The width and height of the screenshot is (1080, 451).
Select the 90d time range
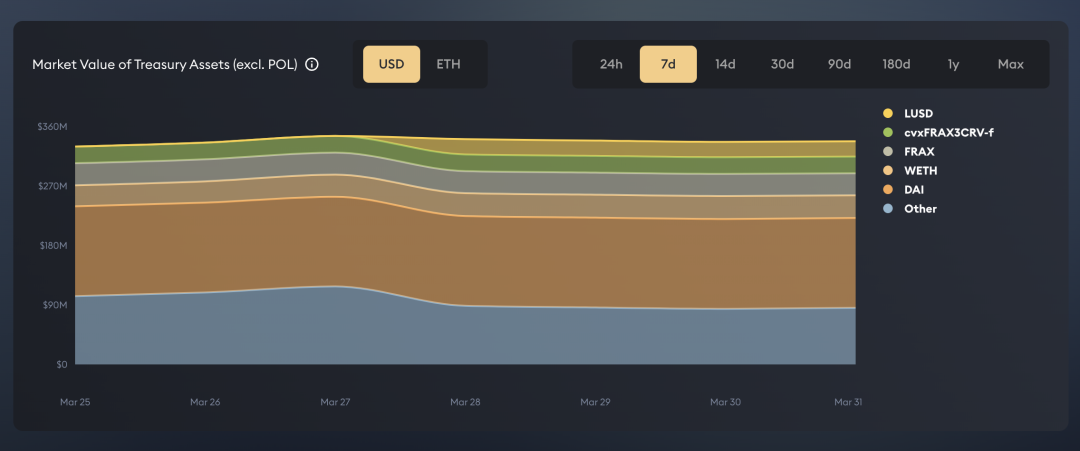(840, 64)
